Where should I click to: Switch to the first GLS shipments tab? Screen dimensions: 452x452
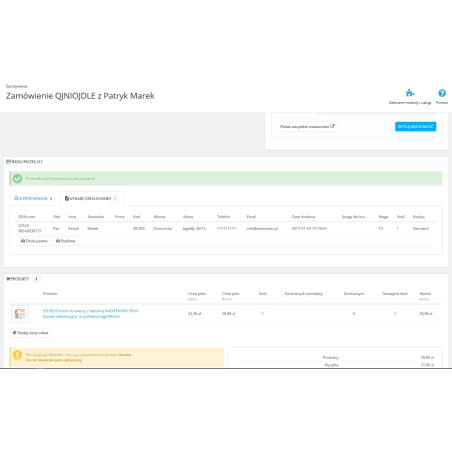pos(34,198)
